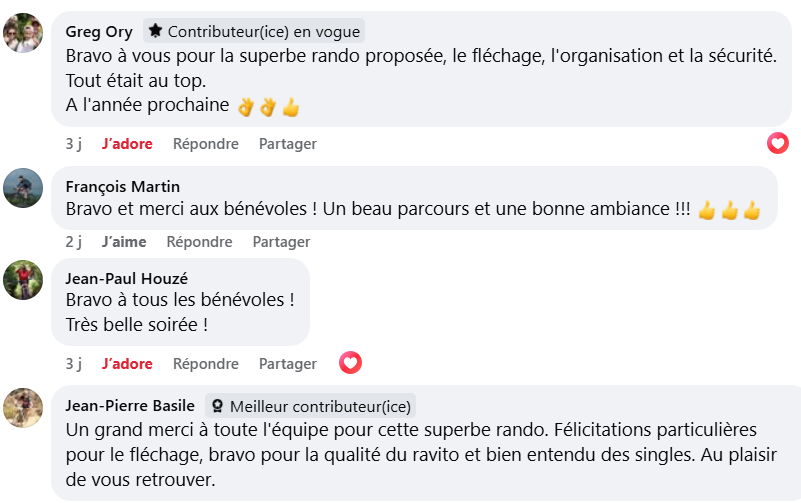This screenshot has width=801, height=503.
Task: Open Greg Ory's name link
Action: 98,31
